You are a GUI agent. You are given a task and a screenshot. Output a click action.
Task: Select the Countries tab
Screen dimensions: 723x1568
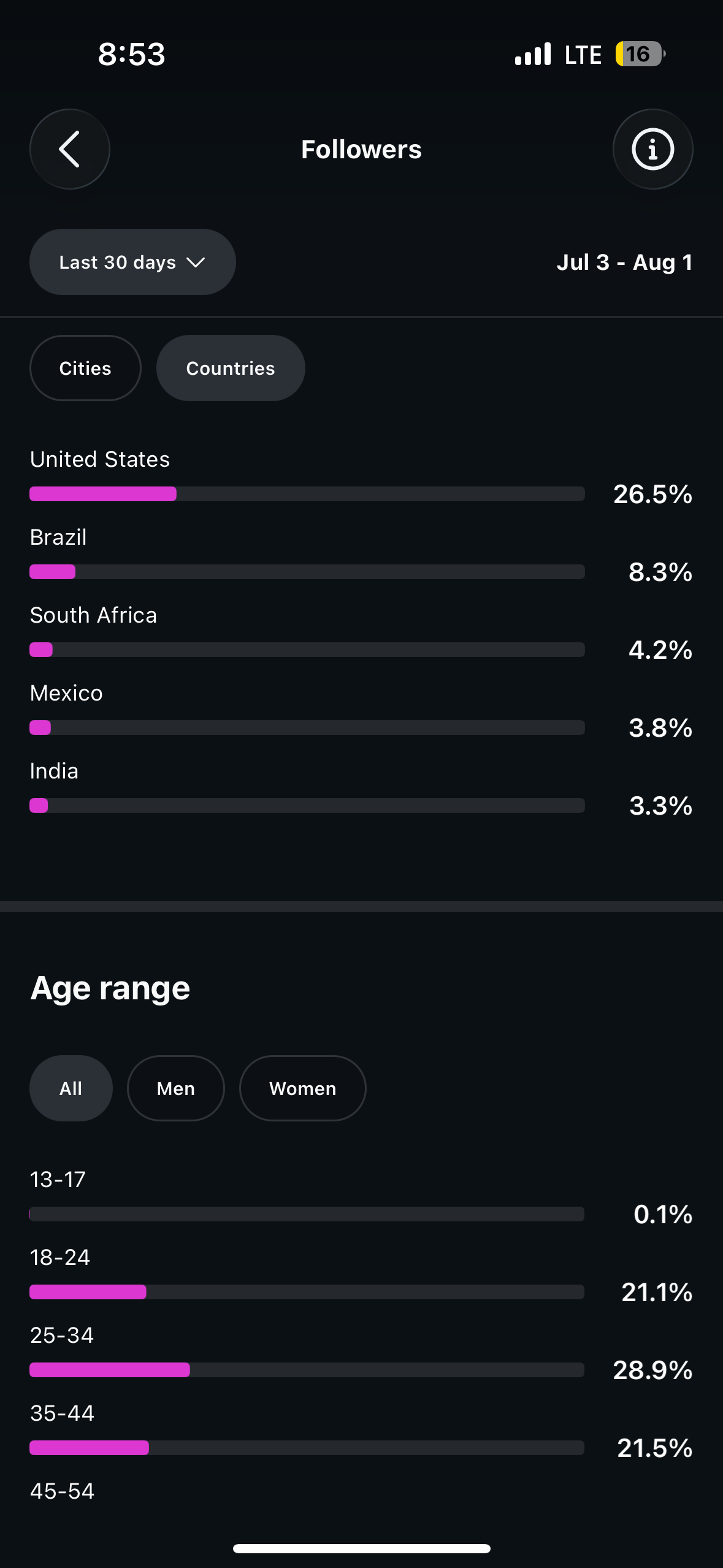[x=231, y=368]
